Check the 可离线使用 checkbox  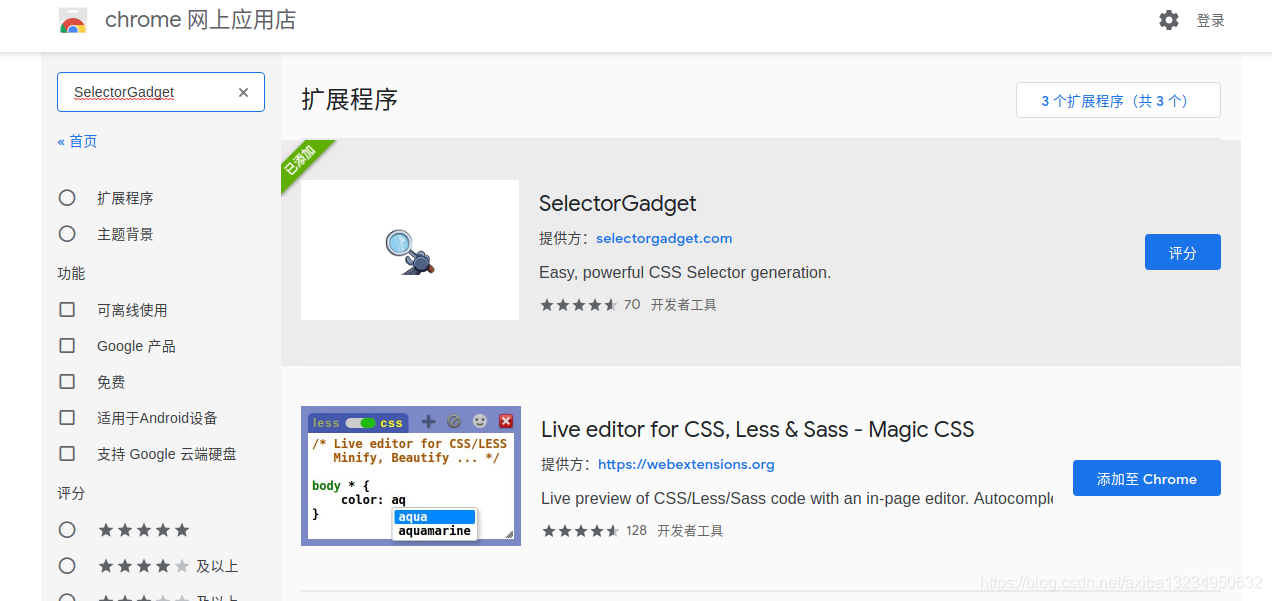67,310
